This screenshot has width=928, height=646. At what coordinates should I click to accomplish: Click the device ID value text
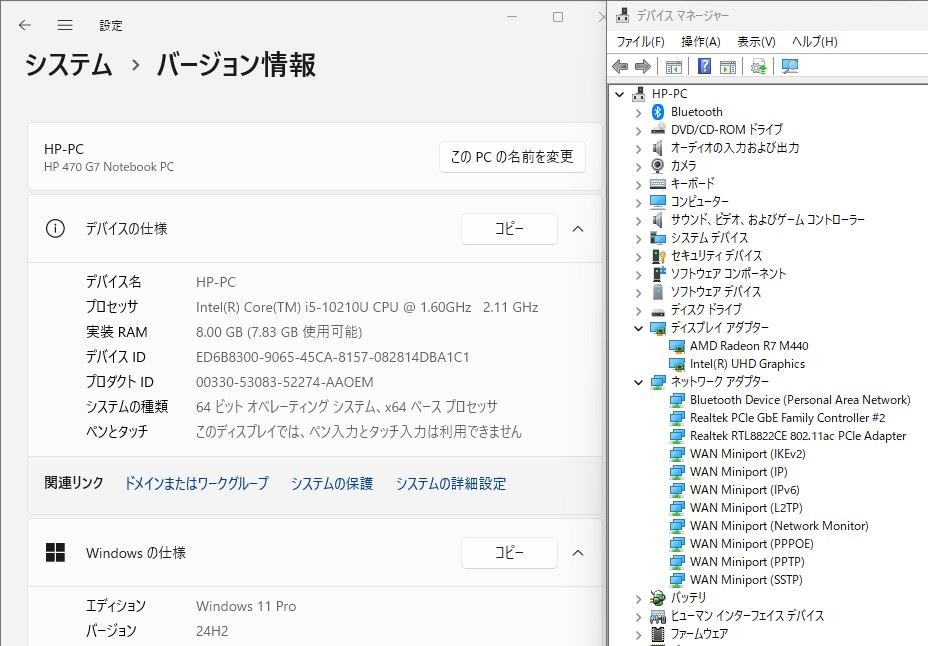point(332,357)
